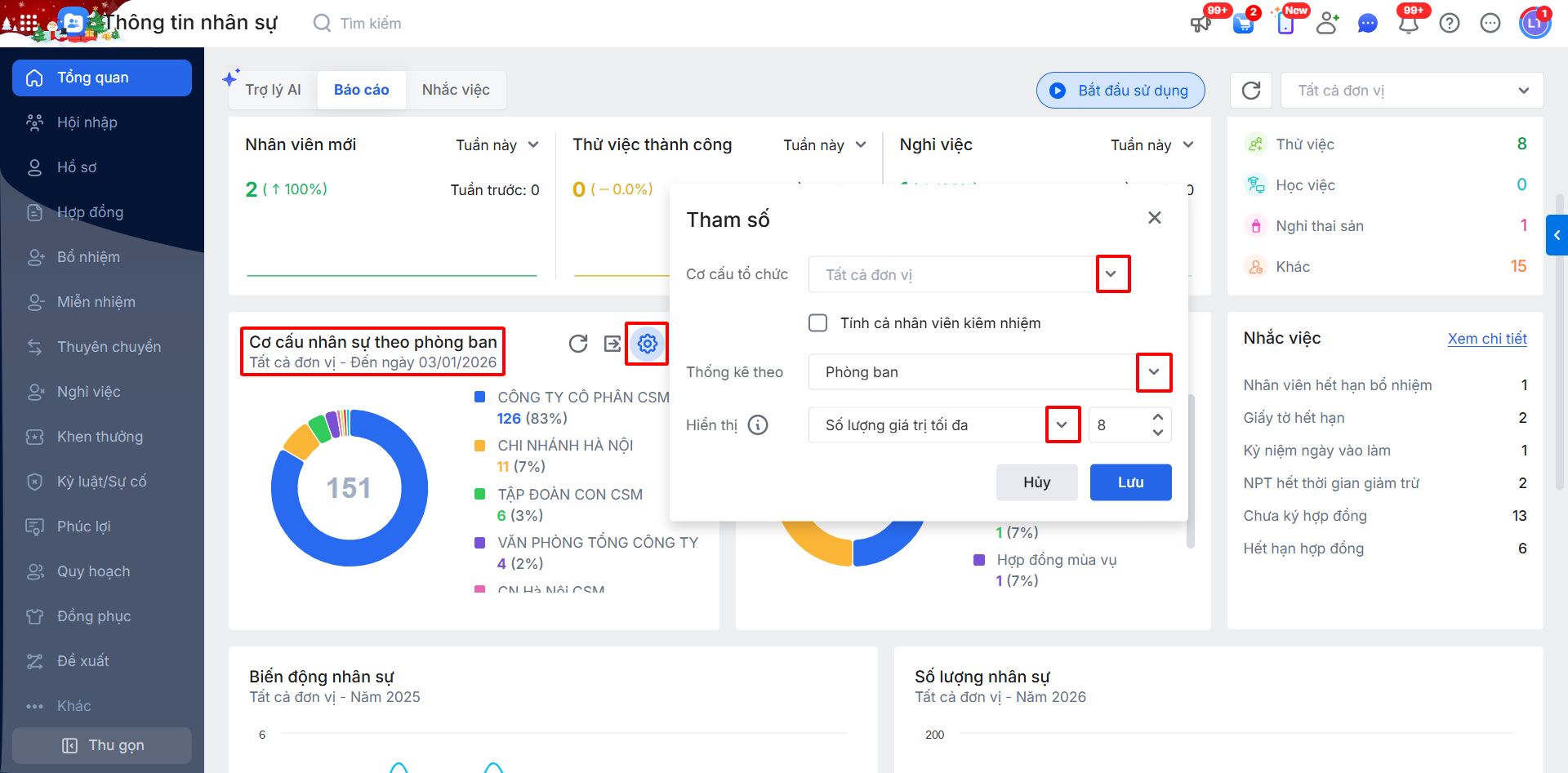Expand the 'Cơ cấu tổ chức' dropdown
Image resolution: width=1568 pixels, height=773 pixels.
pos(1111,274)
